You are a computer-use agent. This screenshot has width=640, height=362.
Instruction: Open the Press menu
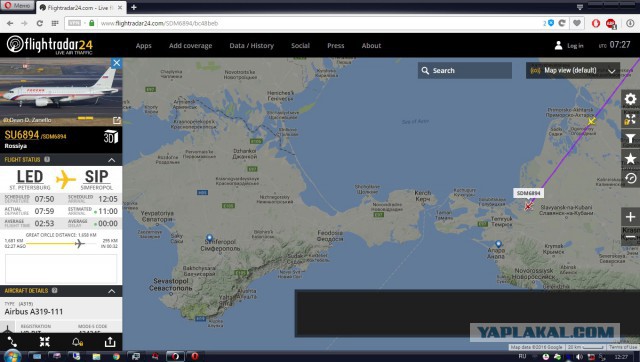tap(336, 46)
